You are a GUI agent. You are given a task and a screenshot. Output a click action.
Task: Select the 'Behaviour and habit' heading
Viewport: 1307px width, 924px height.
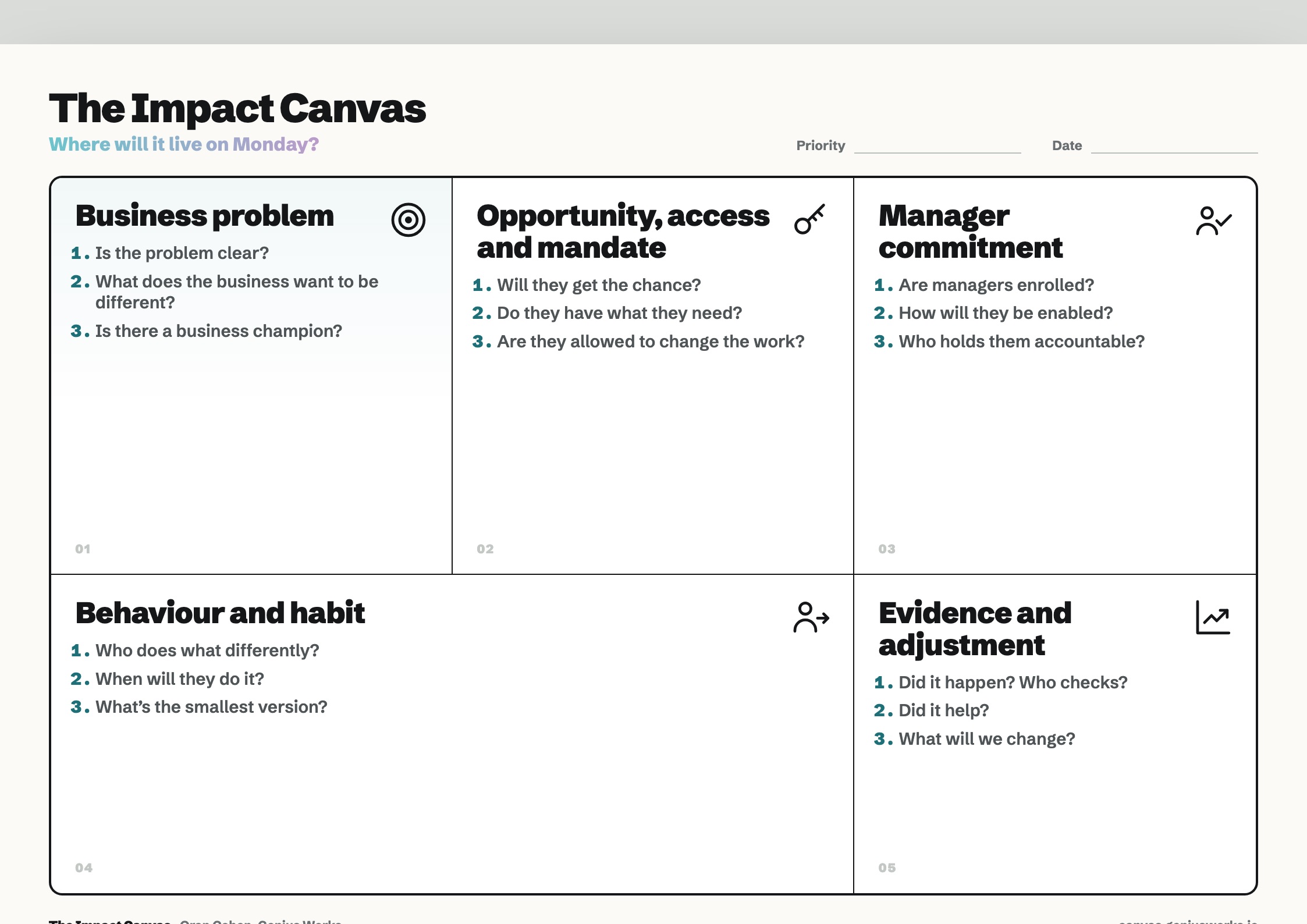click(221, 613)
